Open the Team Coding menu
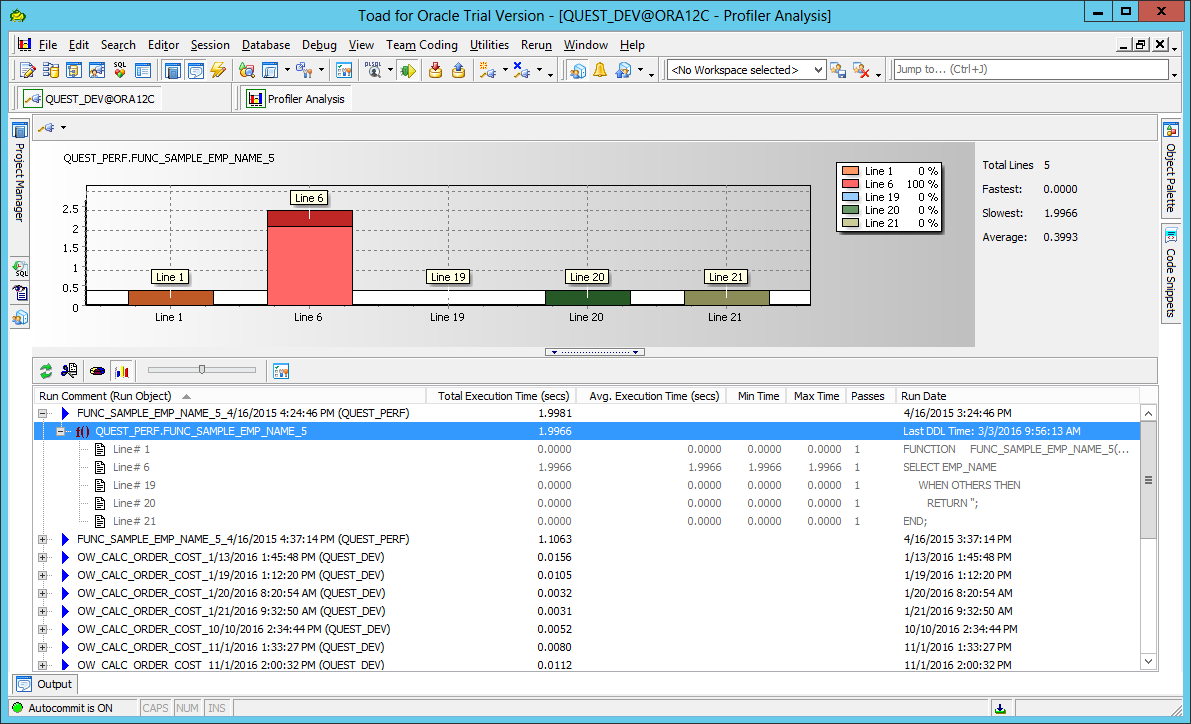 point(422,45)
